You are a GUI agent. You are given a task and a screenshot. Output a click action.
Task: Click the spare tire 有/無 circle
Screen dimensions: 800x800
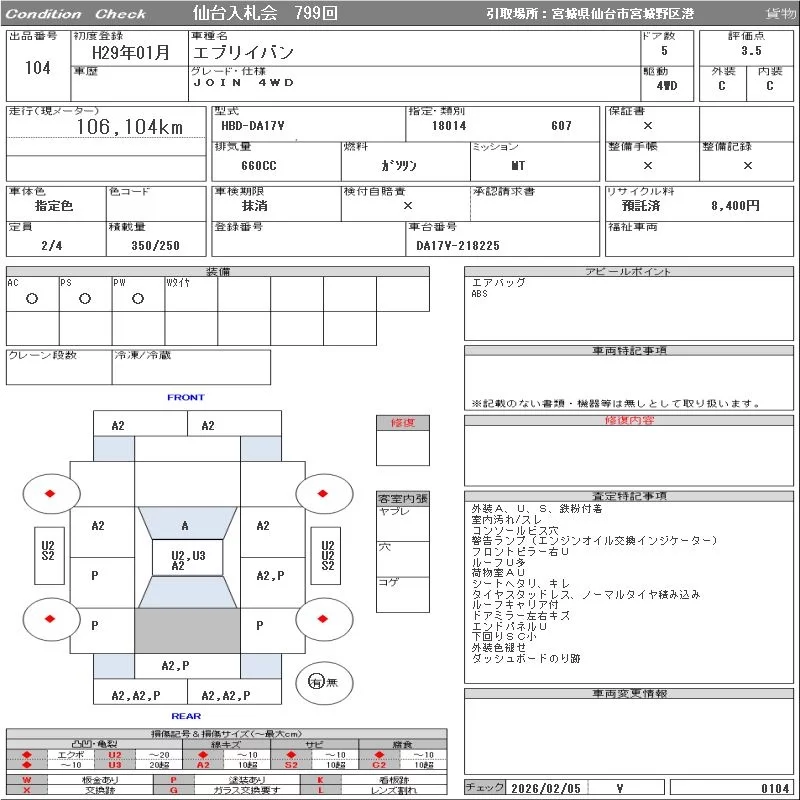pos(317,682)
